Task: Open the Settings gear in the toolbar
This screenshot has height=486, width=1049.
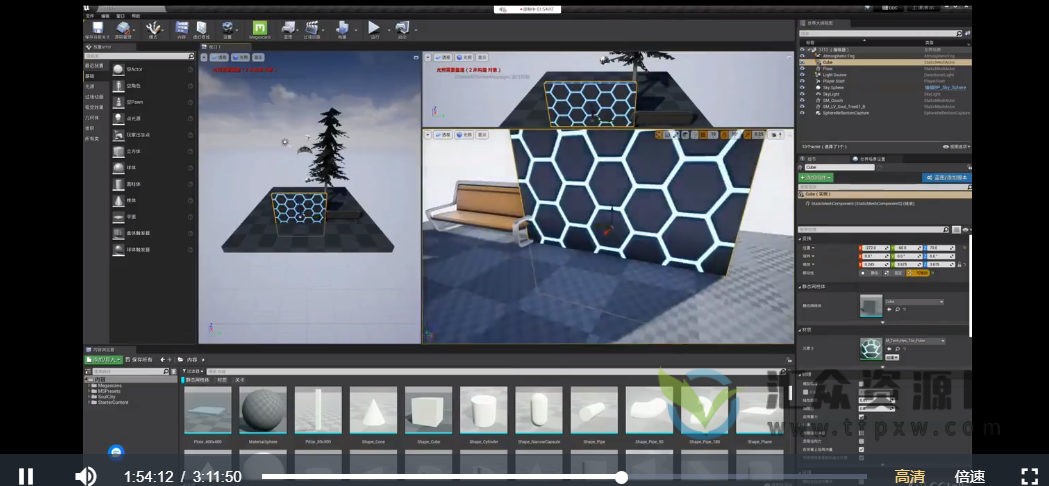Action: click(228, 30)
